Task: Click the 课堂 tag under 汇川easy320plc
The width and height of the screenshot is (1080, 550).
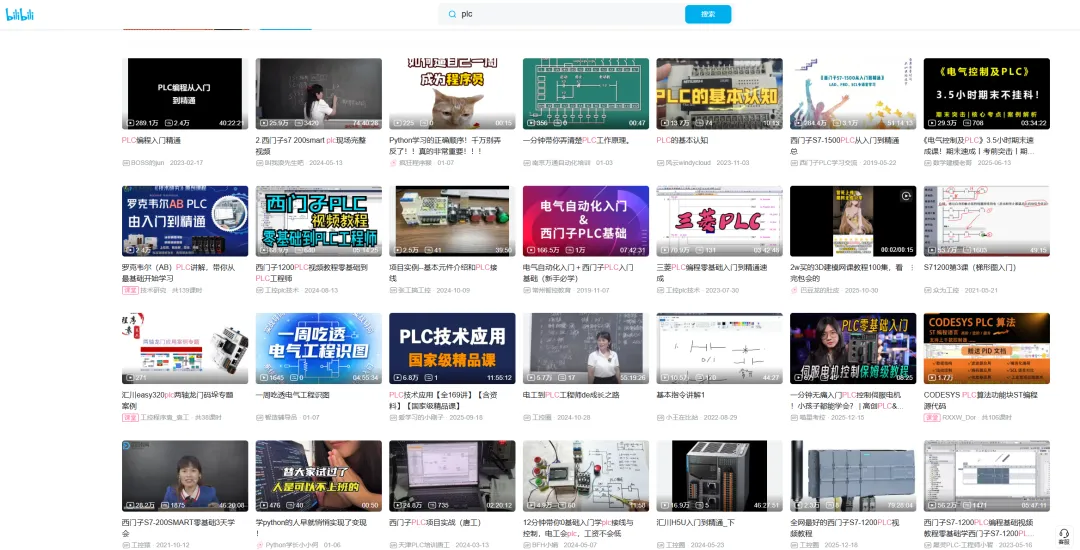Action: (130, 418)
